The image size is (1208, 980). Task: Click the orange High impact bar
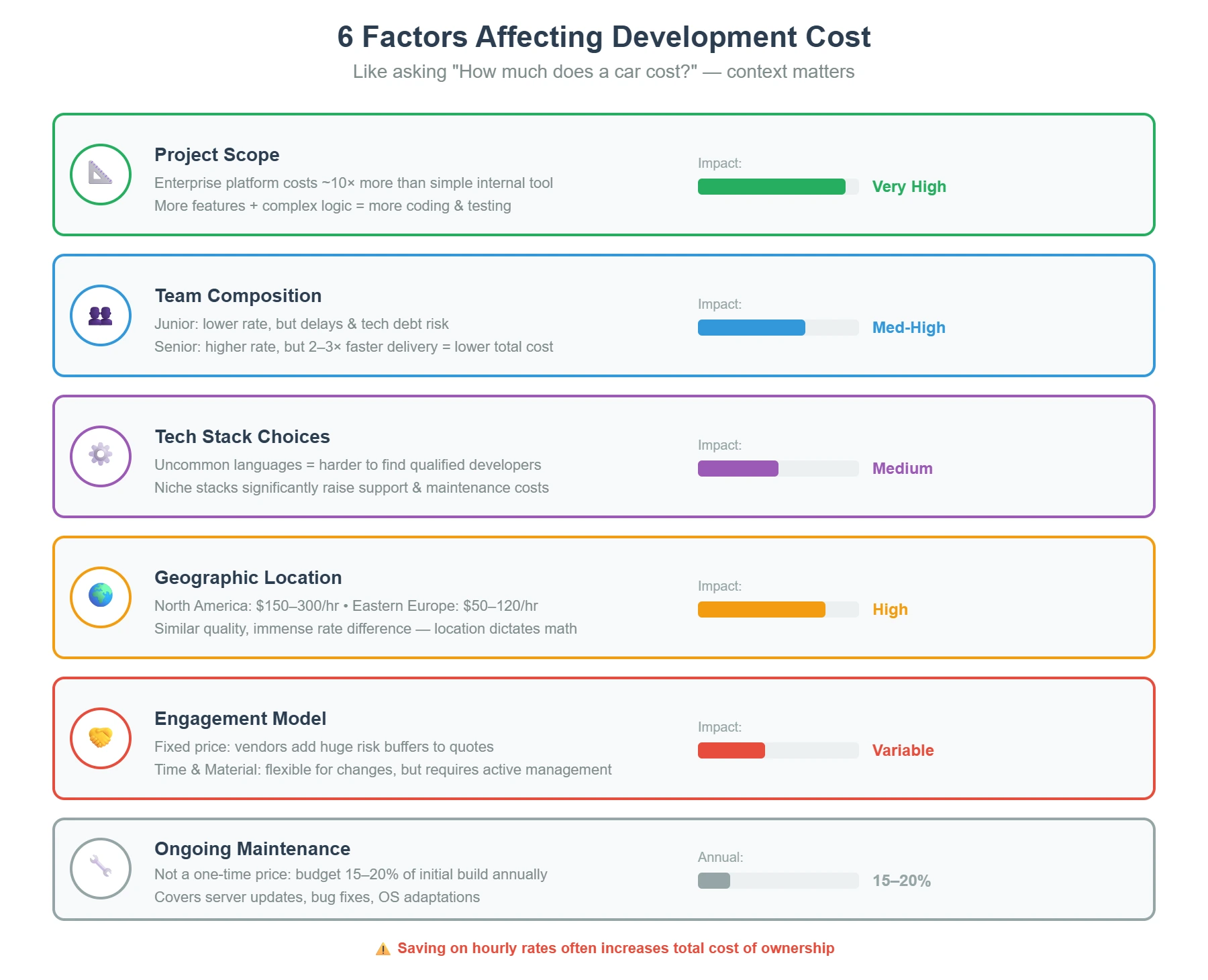(762, 609)
